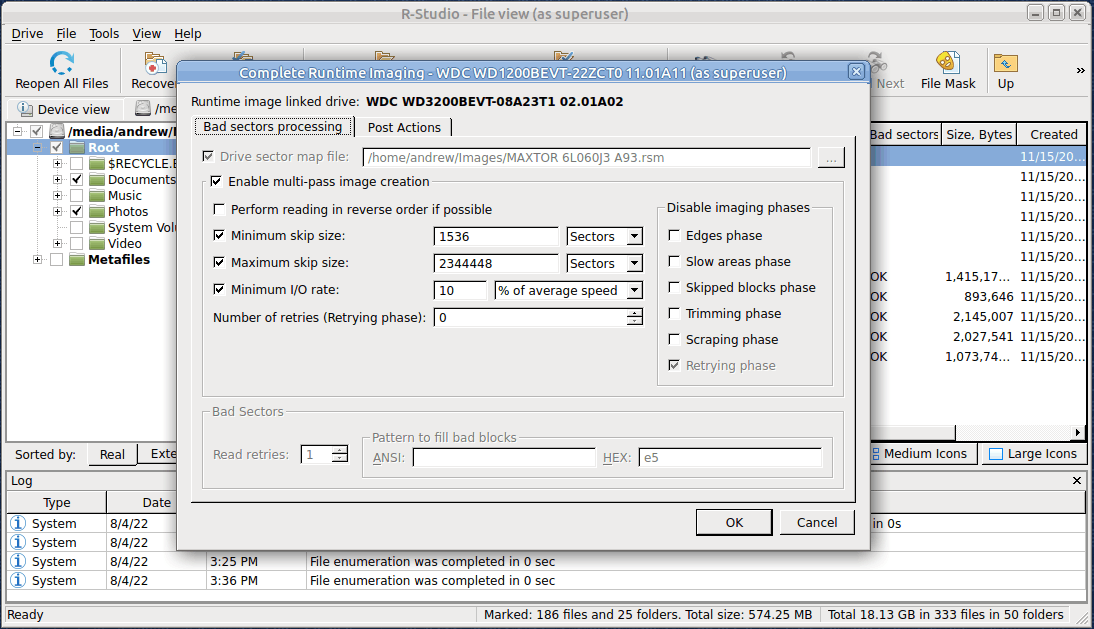Uncheck the Documents folder checkbox
This screenshot has width=1094, height=629.
click(x=77, y=179)
